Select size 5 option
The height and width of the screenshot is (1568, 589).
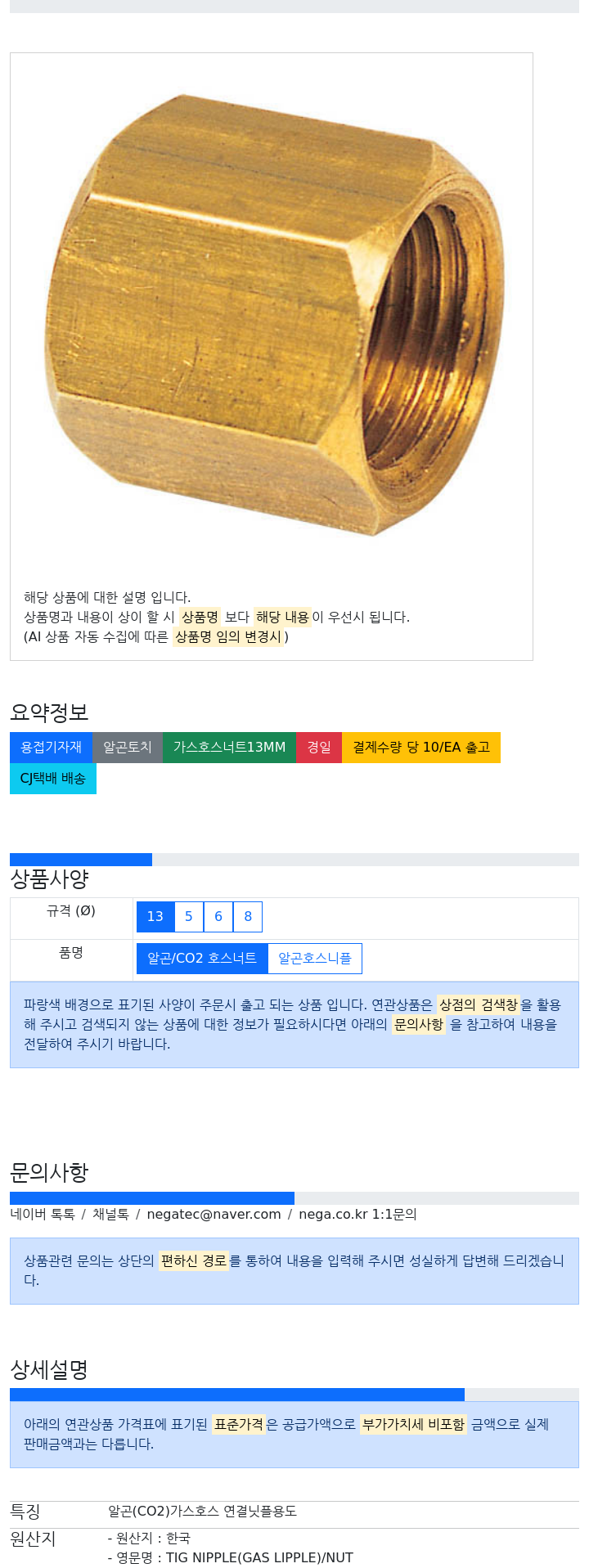pyautogui.click(x=189, y=916)
